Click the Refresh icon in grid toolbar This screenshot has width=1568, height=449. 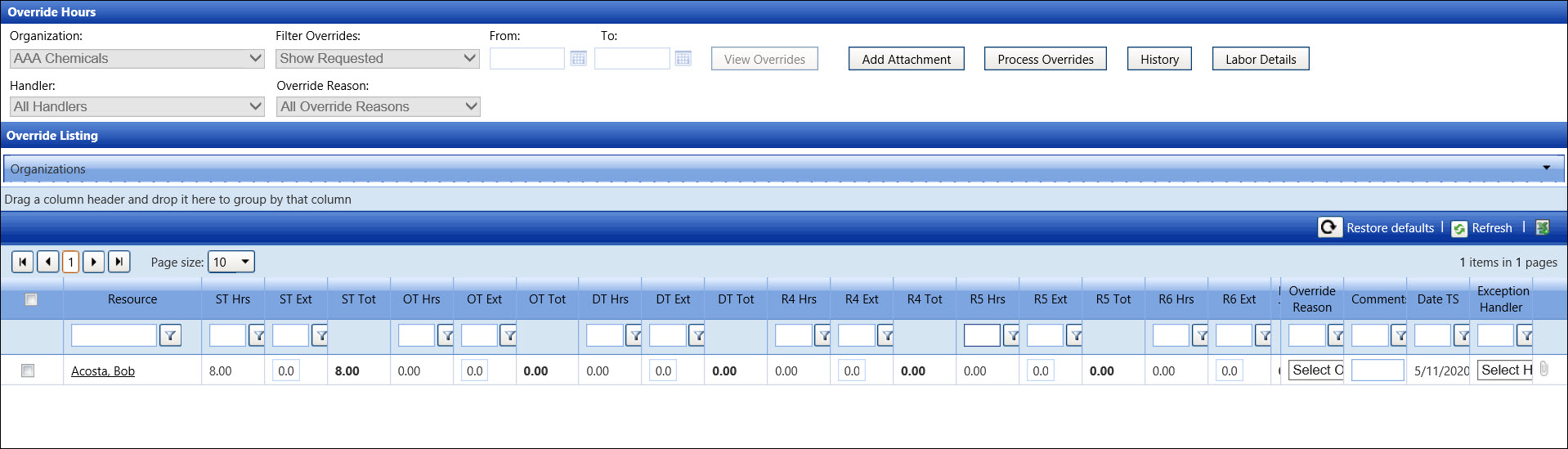coord(1459,228)
